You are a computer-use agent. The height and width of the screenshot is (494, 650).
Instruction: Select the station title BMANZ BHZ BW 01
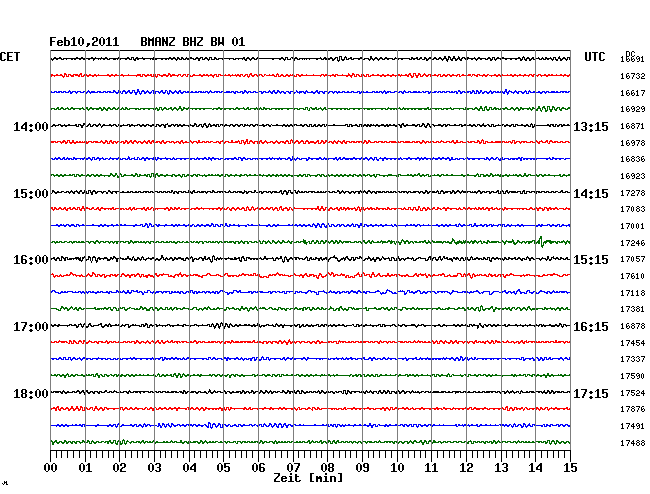click(x=193, y=42)
